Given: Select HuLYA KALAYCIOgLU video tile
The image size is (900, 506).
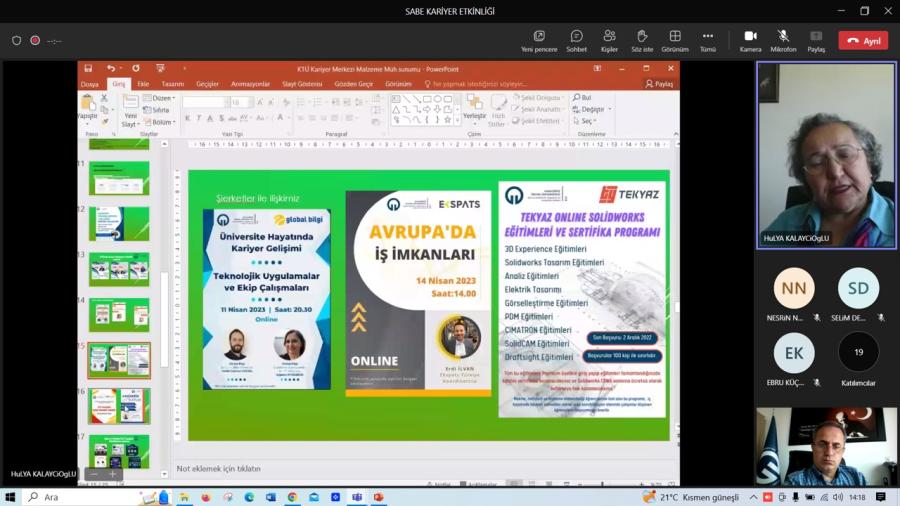Looking at the screenshot, I should pyautogui.click(x=827, y=155).
